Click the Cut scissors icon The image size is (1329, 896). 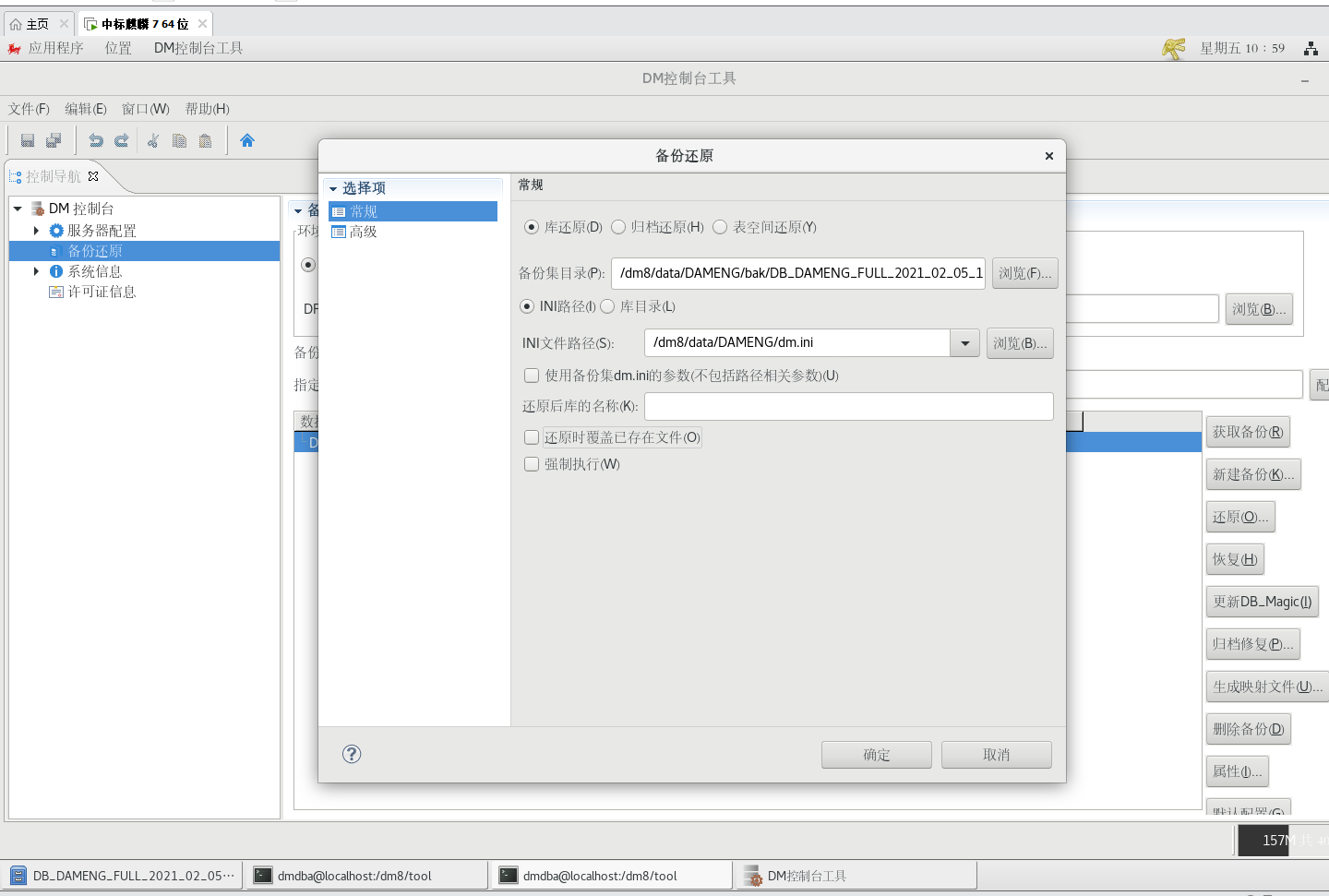(x=153, y=140)
